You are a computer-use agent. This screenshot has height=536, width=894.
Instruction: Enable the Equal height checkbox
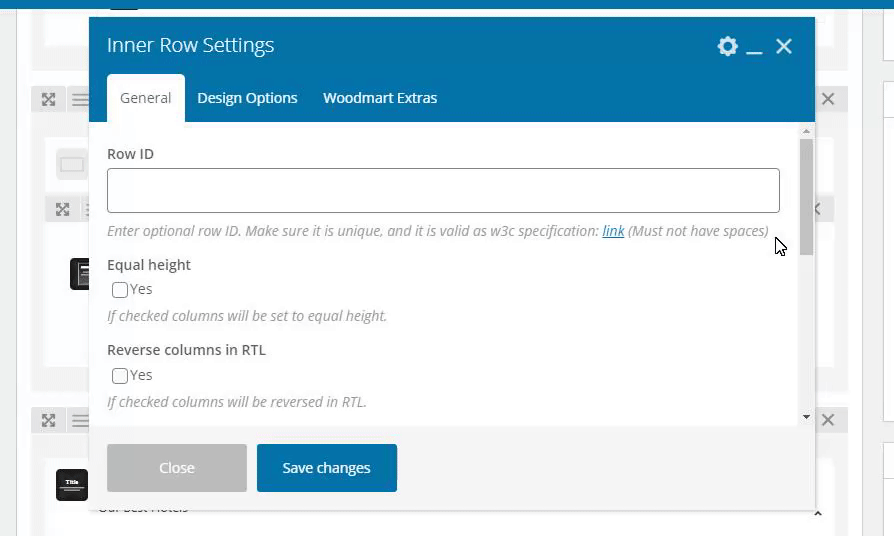(x=120, y=290)
